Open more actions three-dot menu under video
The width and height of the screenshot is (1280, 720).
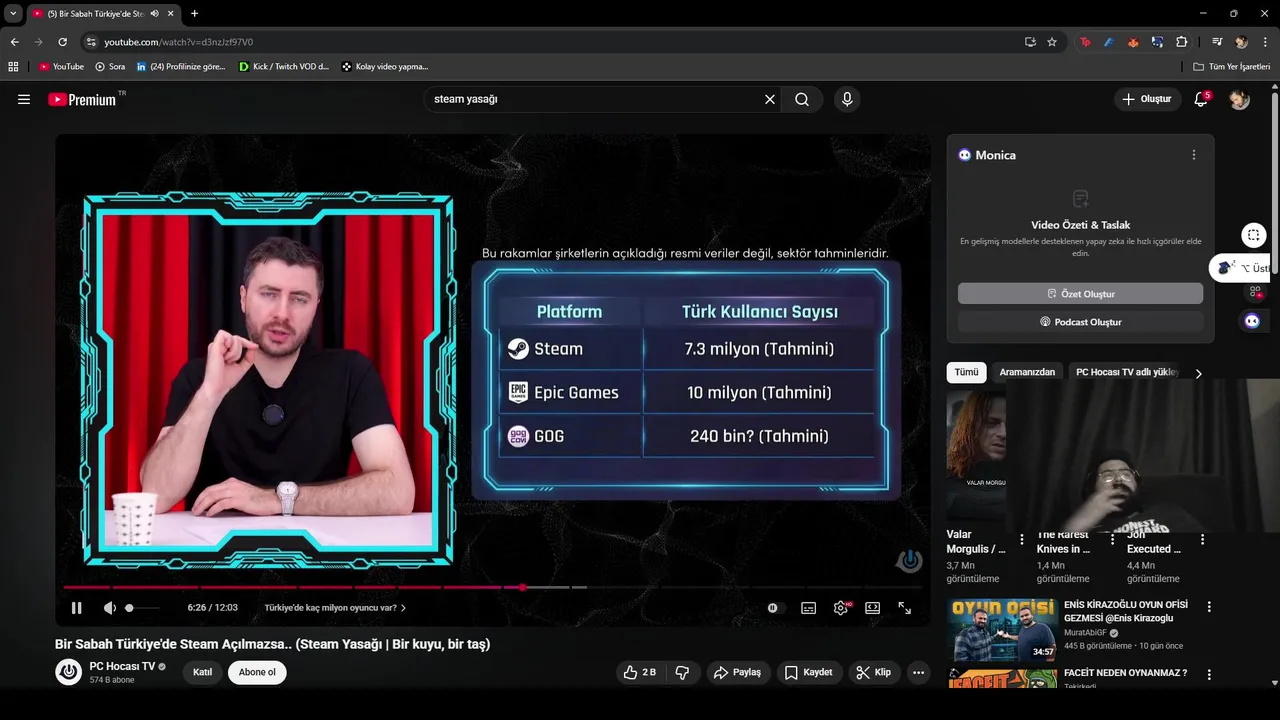[x=918, y=672]
